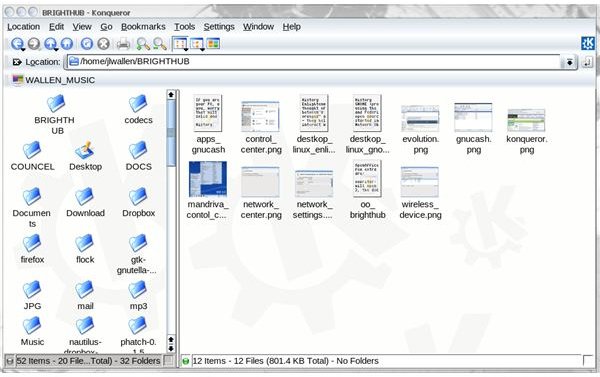
Task: Open Tree View mode dropdown arrow
Action: click(202, 50)
